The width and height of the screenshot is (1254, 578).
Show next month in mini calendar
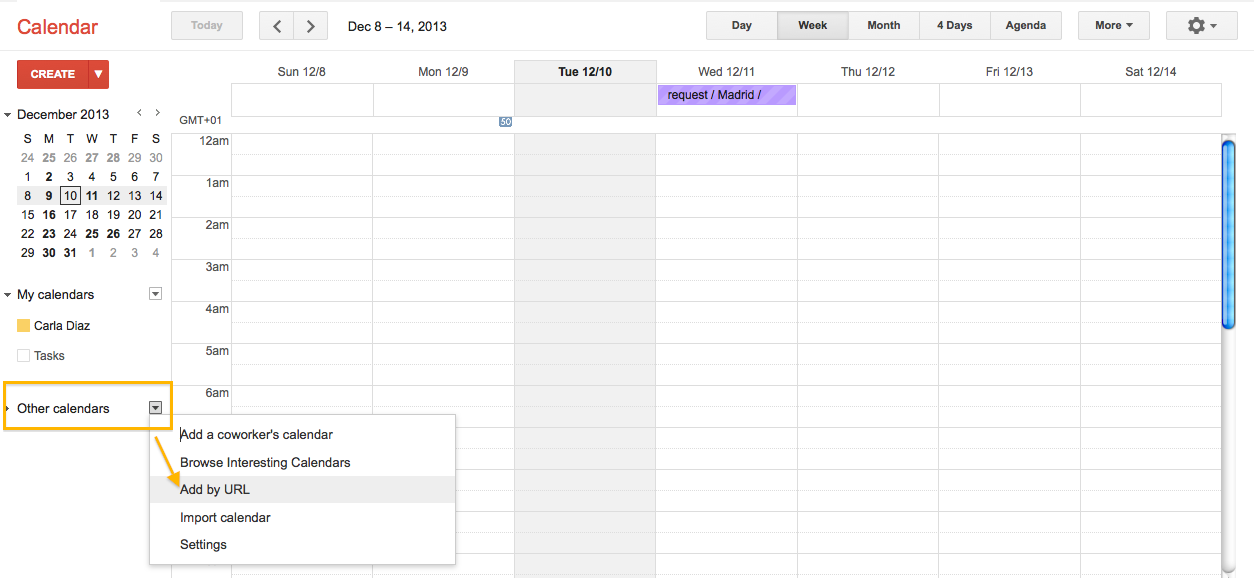(157, 113)
